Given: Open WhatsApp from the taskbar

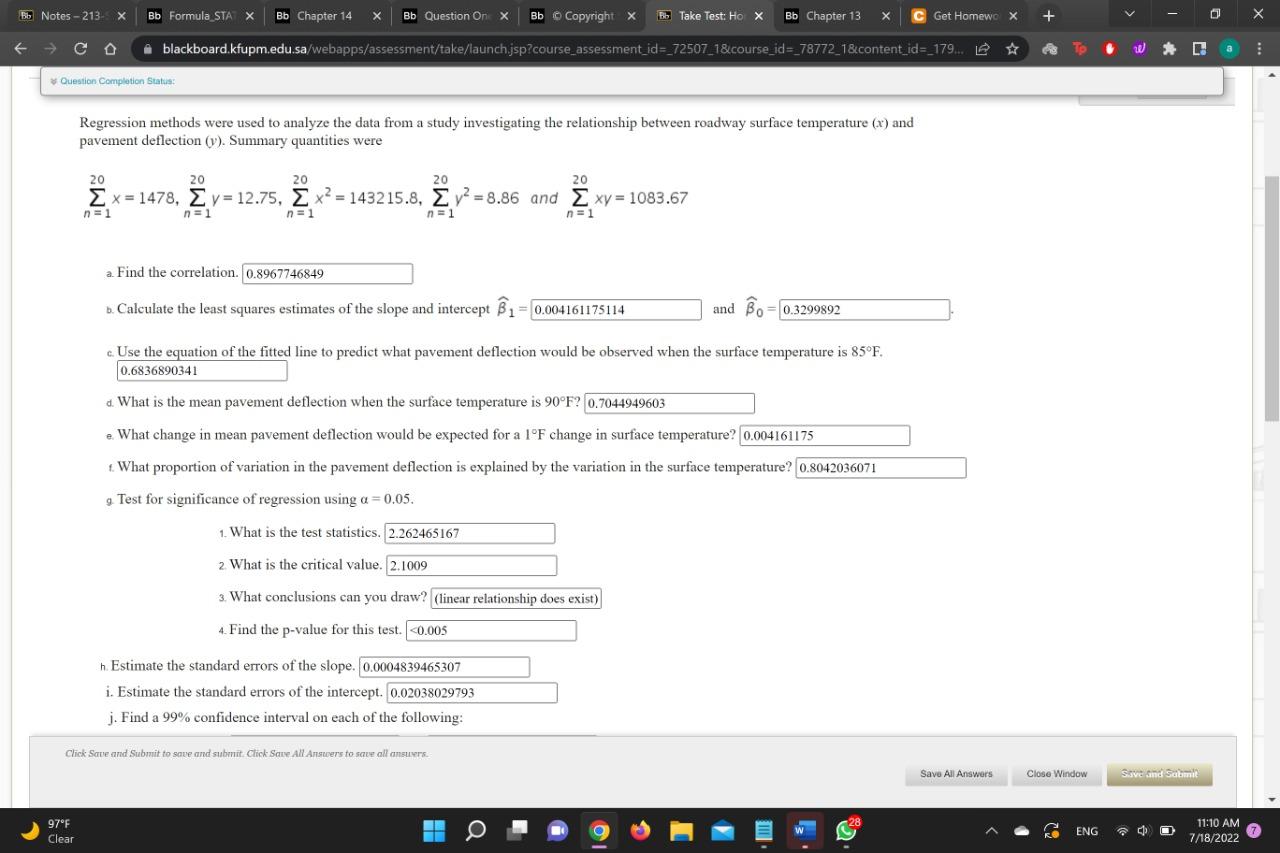Looking at the screenshot, I should click(x=845, y=831).
